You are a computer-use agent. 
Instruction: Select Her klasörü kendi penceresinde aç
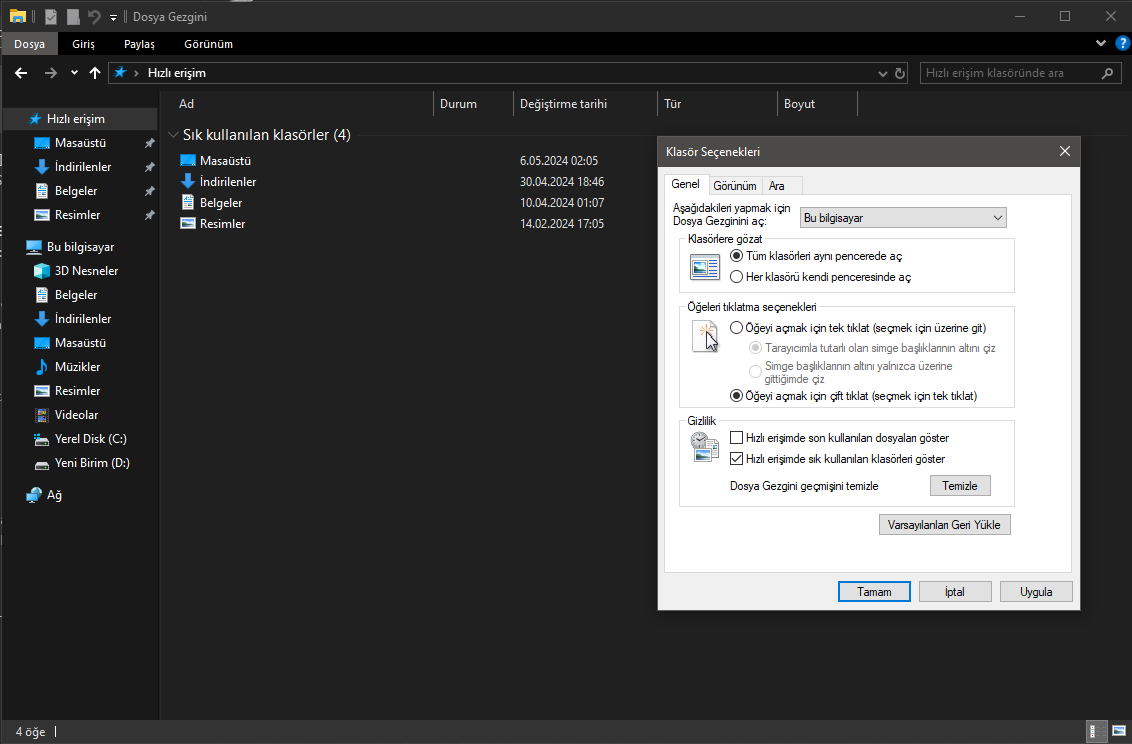click(736, 277)
